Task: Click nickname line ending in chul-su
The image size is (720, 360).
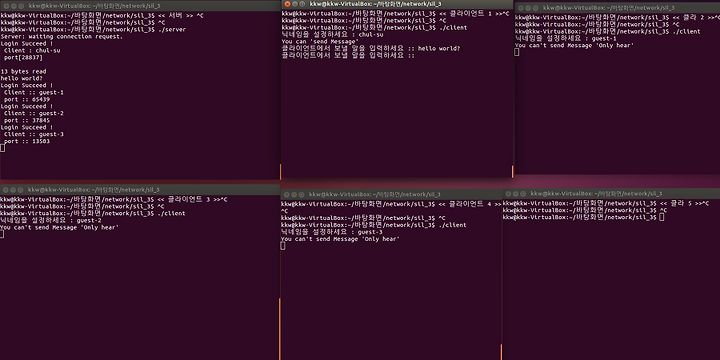Action: coord(332,34)
